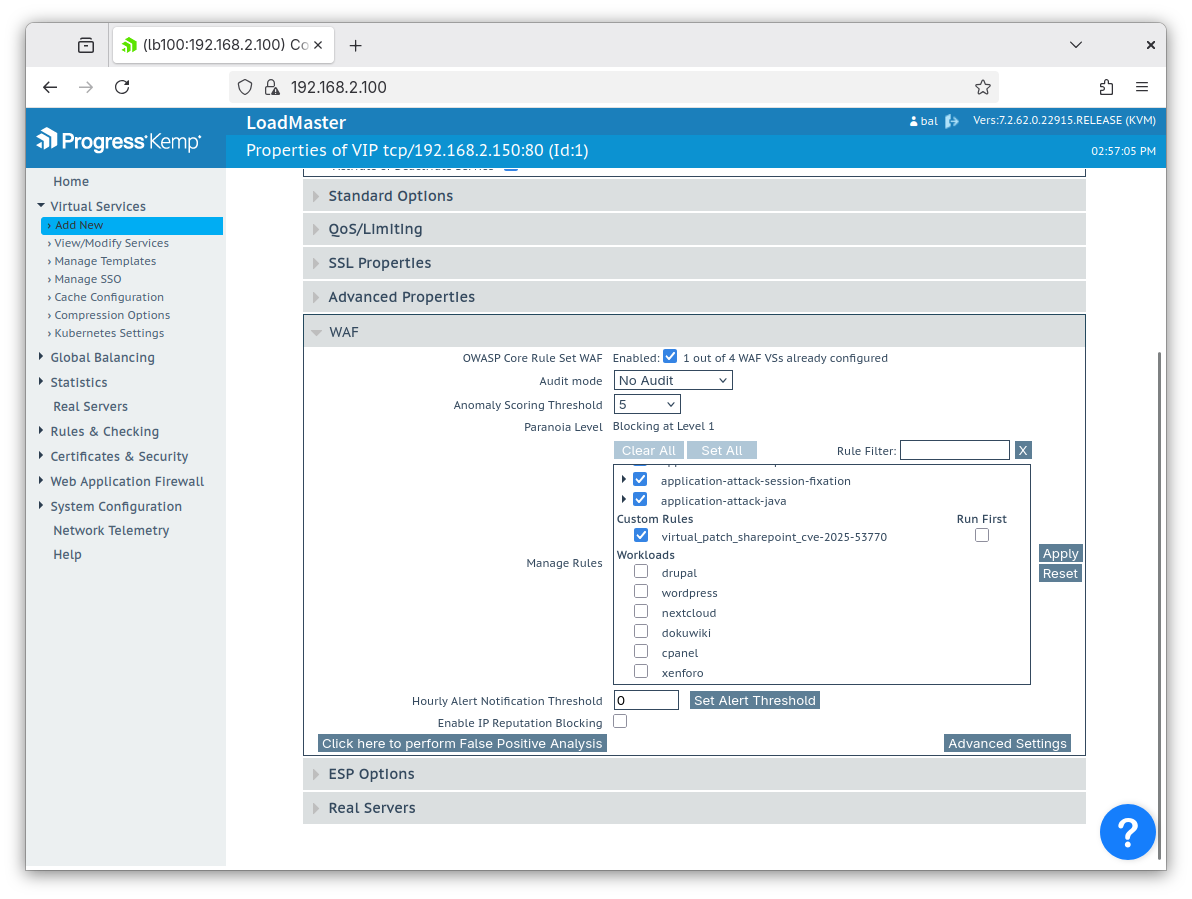
Task: Clear the rule filter with X button
Action: click(1022, 451)
